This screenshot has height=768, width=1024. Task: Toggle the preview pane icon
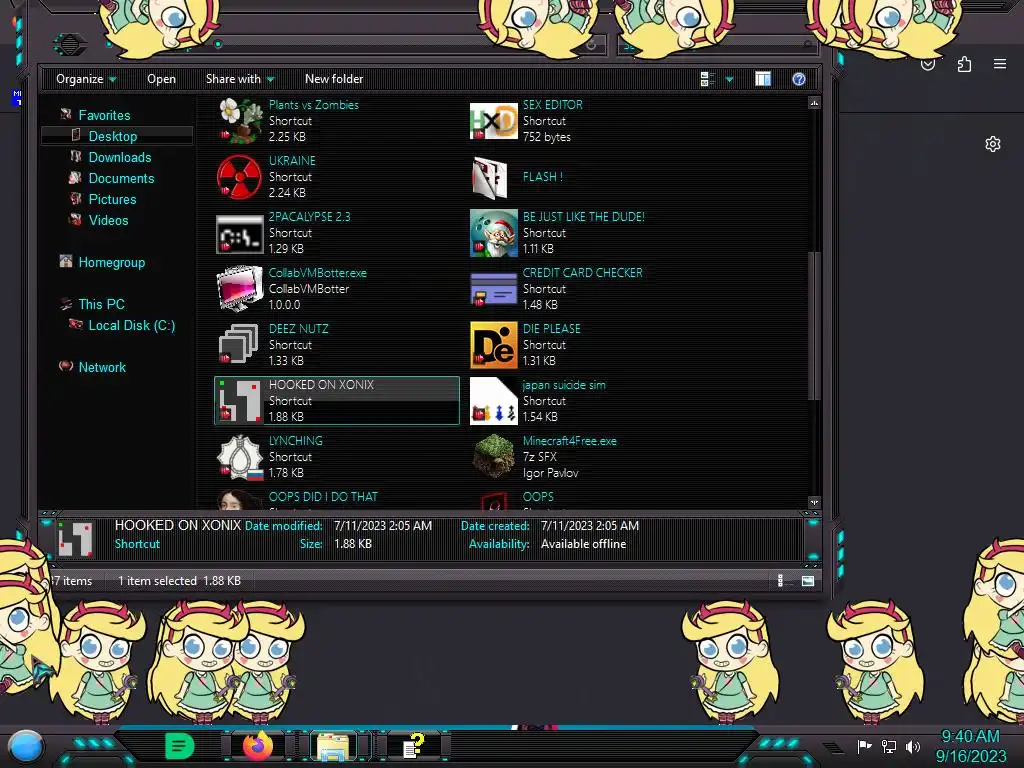763,79
